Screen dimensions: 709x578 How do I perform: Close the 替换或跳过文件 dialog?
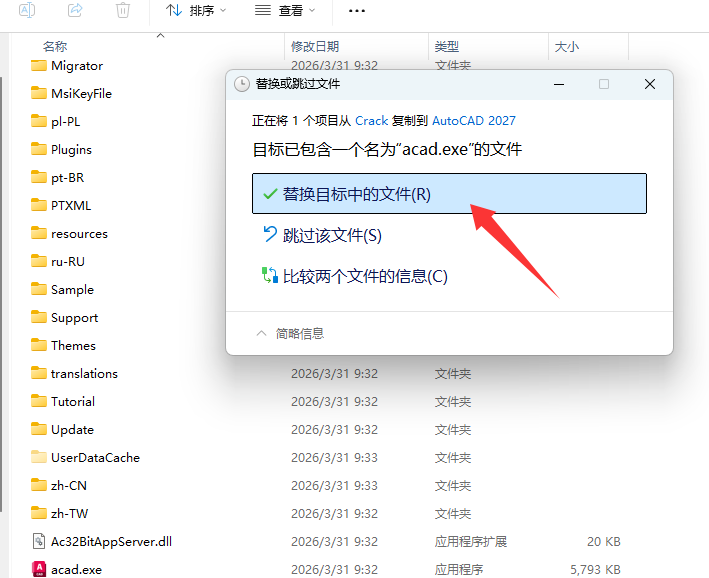pos(650,84)
